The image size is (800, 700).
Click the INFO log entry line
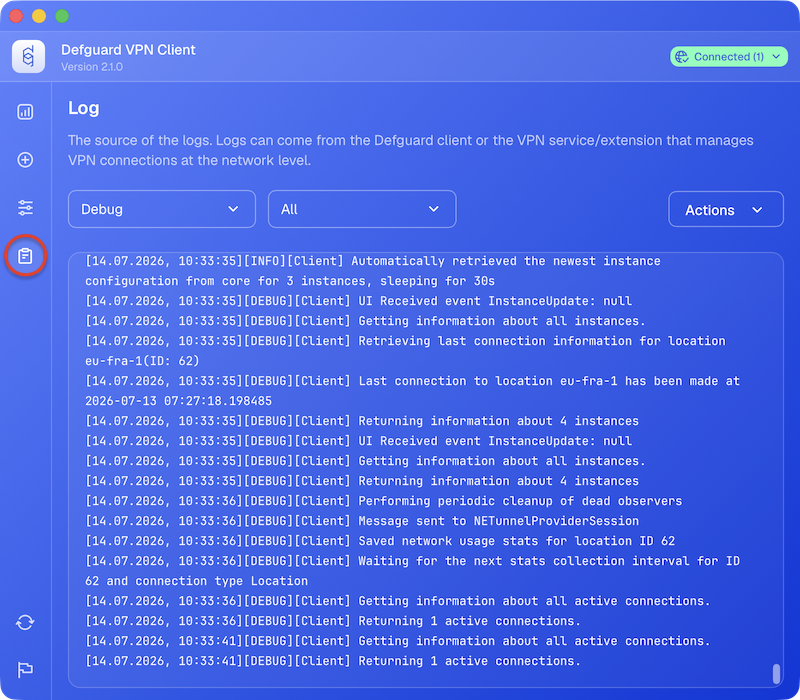[x=372, y=271]
